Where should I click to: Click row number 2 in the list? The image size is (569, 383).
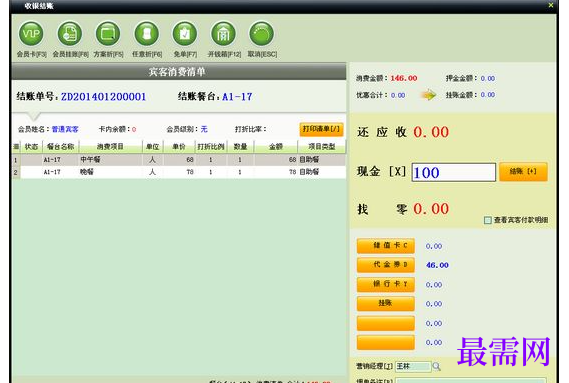pyautogui.click(x=16, y=172)
